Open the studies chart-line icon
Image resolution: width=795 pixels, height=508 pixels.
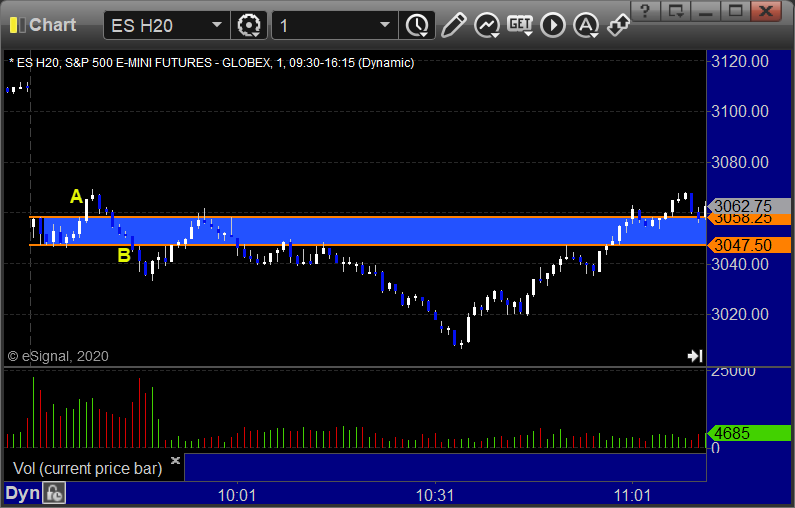(x=487, y=25)
